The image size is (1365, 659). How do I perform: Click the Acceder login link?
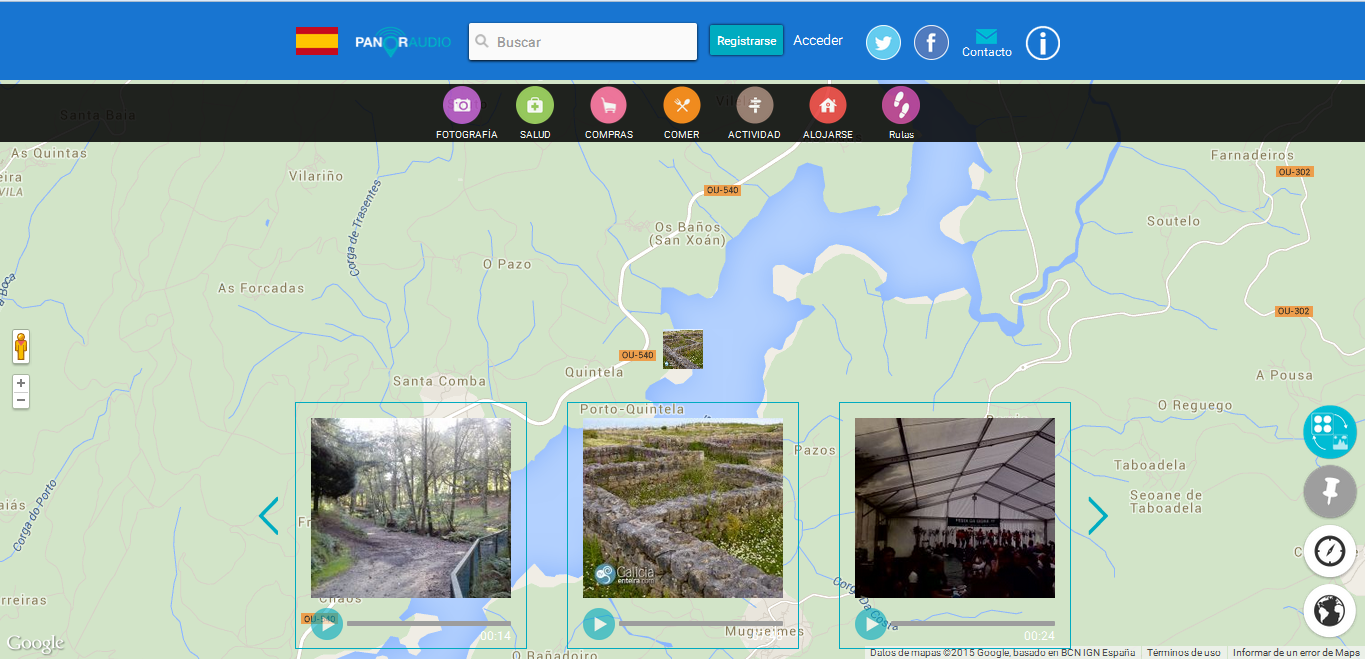(x=818, y=41)
